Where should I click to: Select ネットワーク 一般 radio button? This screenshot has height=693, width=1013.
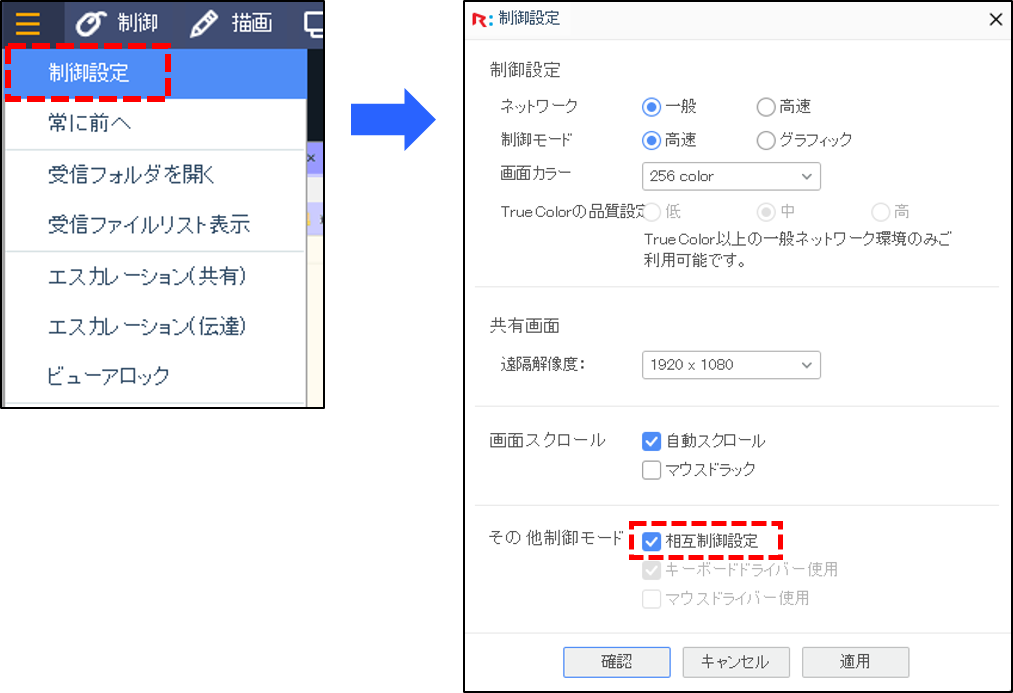coord(651,107)
